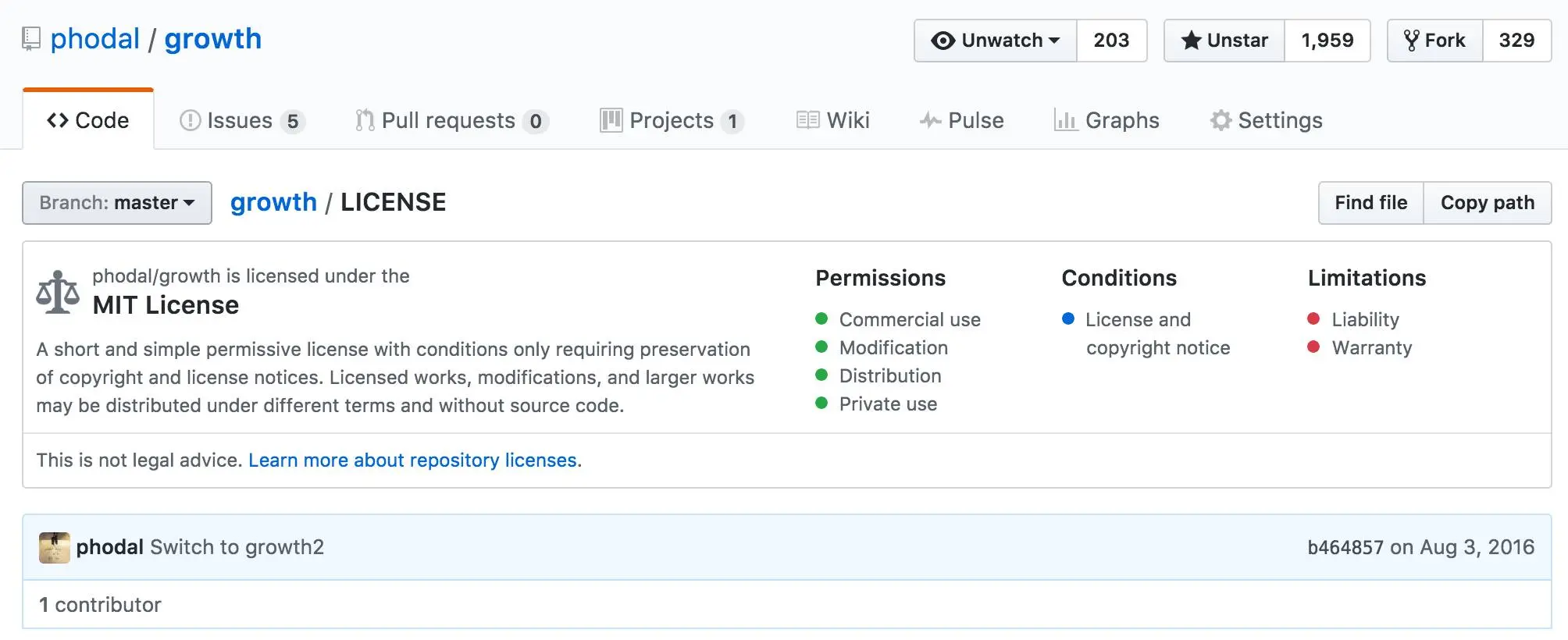Open the b464857 commit hash

coord(1345,547)
